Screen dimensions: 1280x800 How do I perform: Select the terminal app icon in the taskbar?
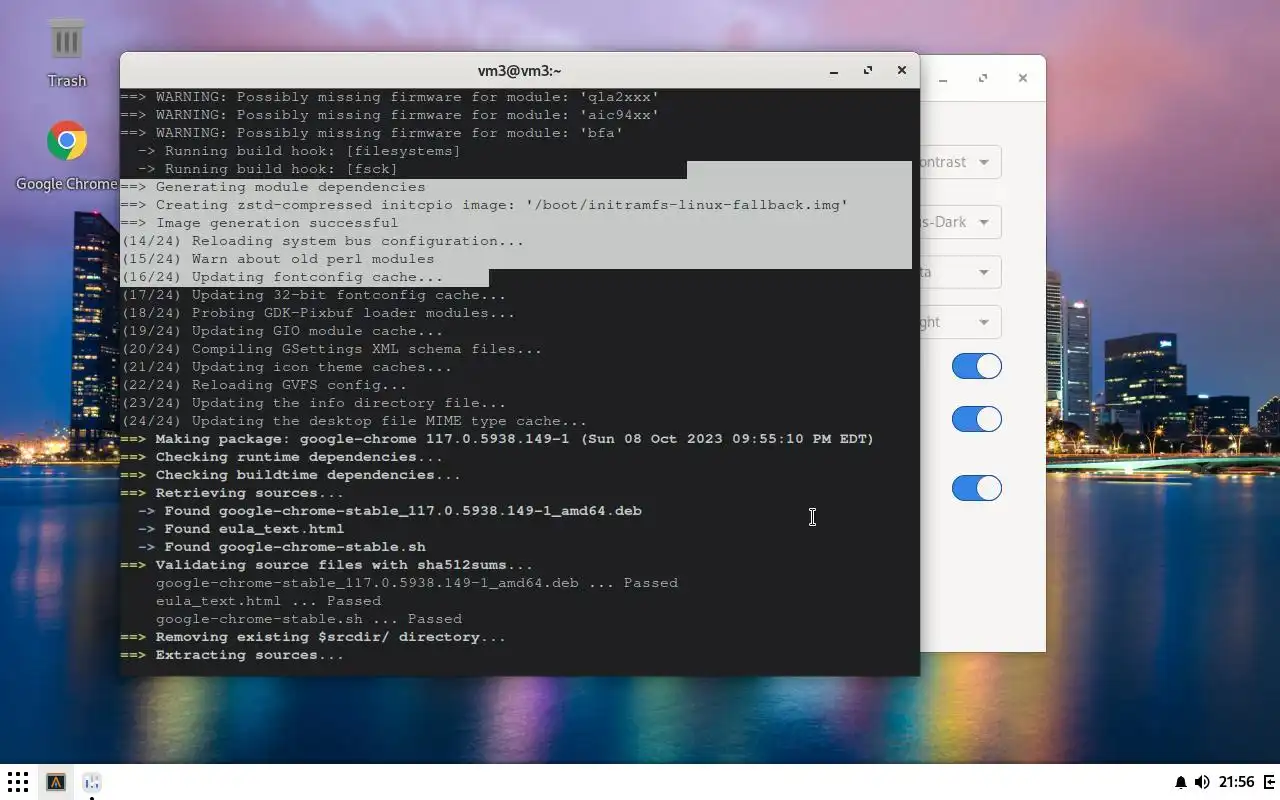(56, 782)
